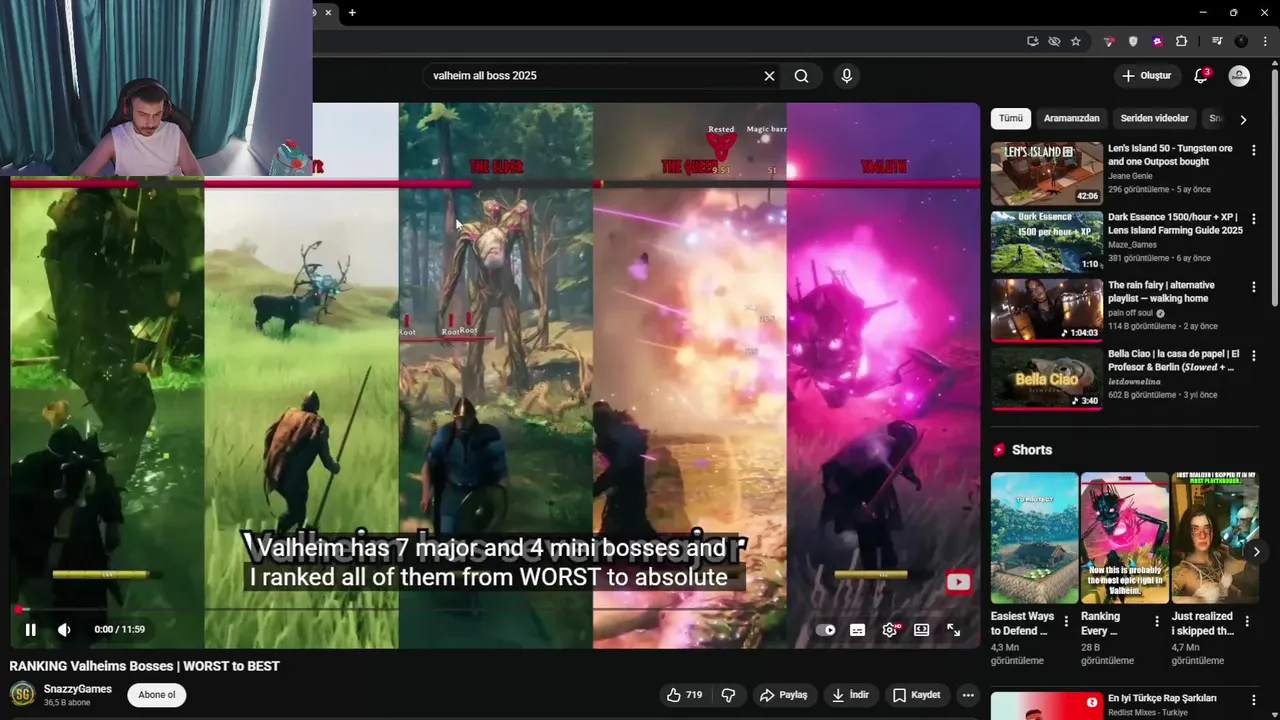Open the purple extension icon
Image resolution: width=1280 pixels, height=720 pixels.
click(x=1157, y=41)
